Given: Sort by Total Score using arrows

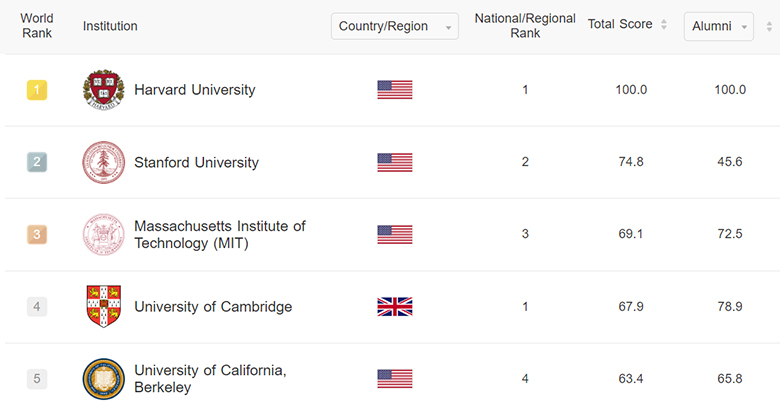Looking at the screenshot, I should (x=664, y=25).
